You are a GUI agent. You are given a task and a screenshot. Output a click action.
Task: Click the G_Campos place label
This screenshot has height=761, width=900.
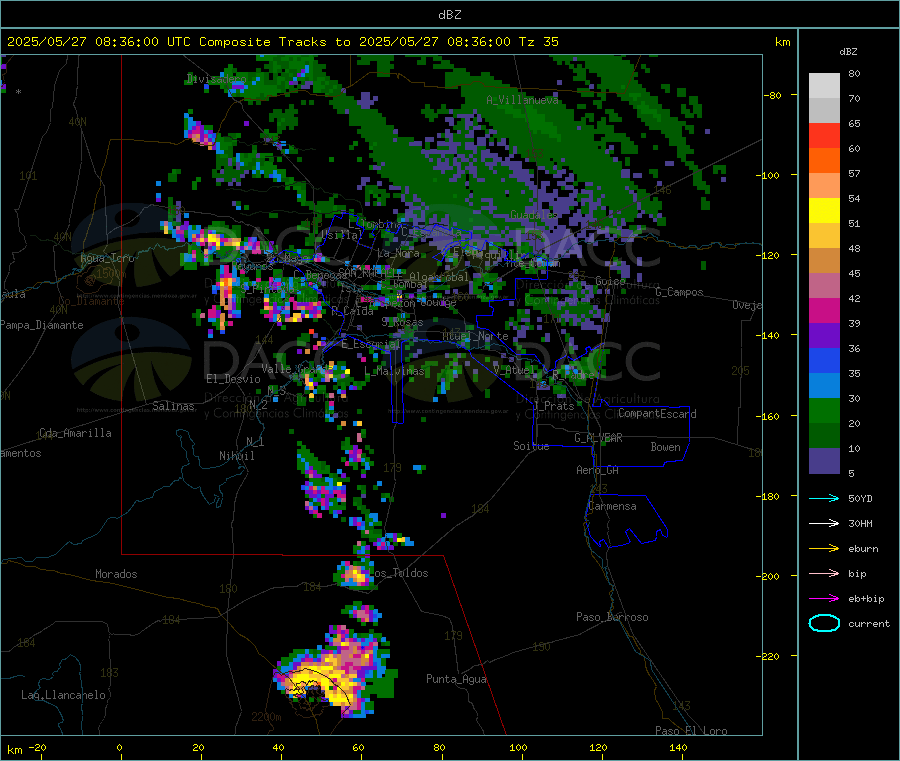click(x=679, y=292)
